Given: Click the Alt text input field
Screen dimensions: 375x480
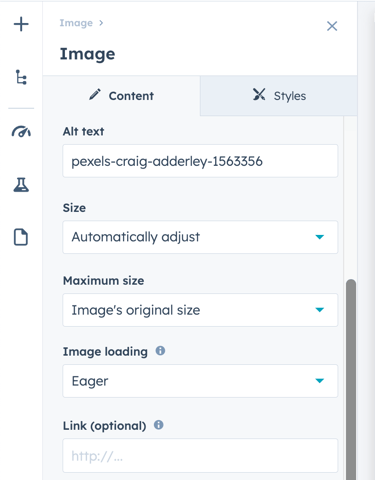Looking at the screenshot, I should pos(200,161).
